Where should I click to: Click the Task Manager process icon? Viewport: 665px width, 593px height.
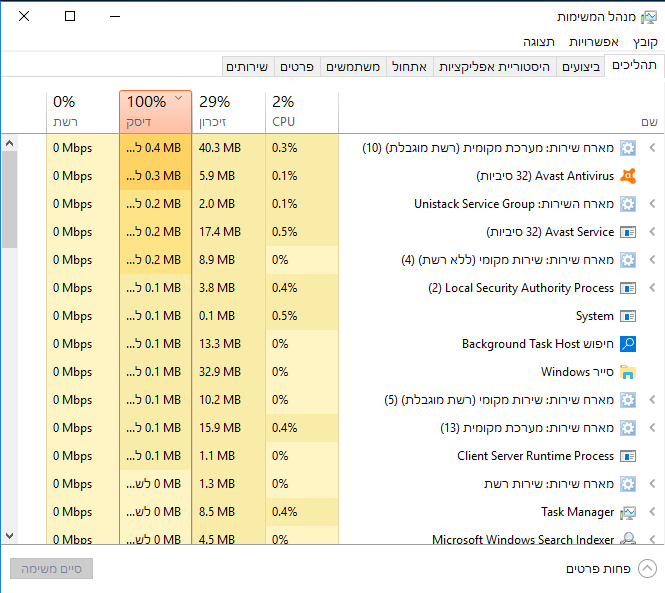[x=628, y=512]
